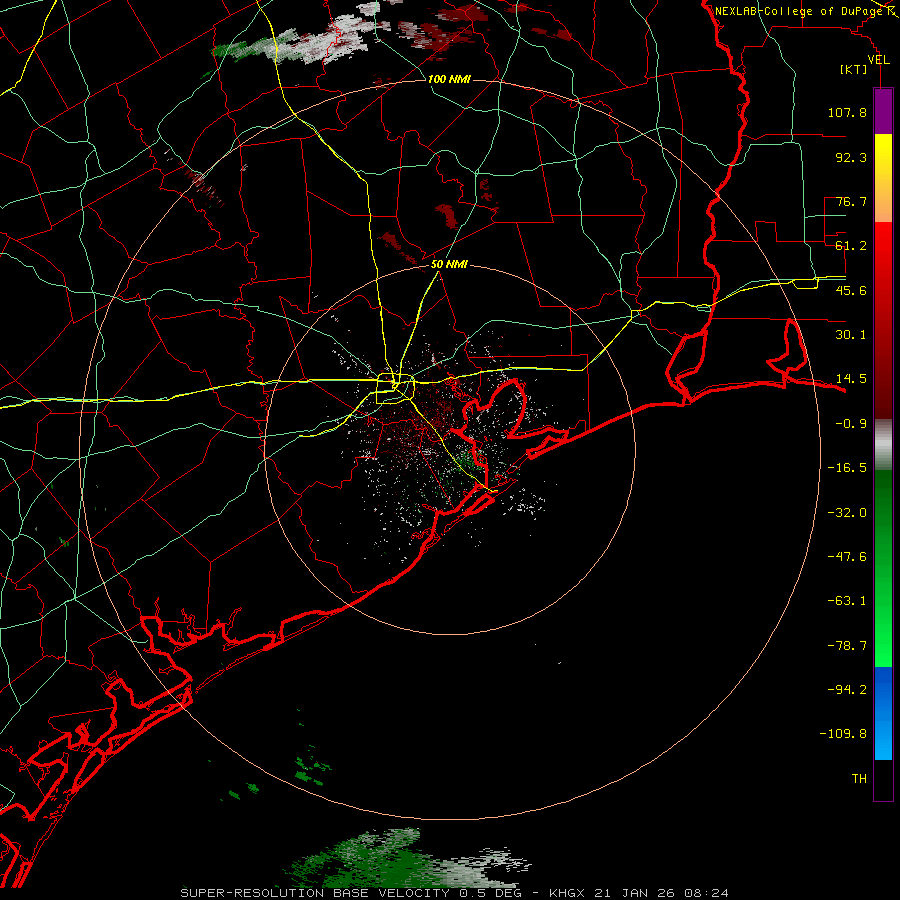Click the "VEL" legend heading
The height and width of the screenshot is (900, 900).
(x=878, y=60)
